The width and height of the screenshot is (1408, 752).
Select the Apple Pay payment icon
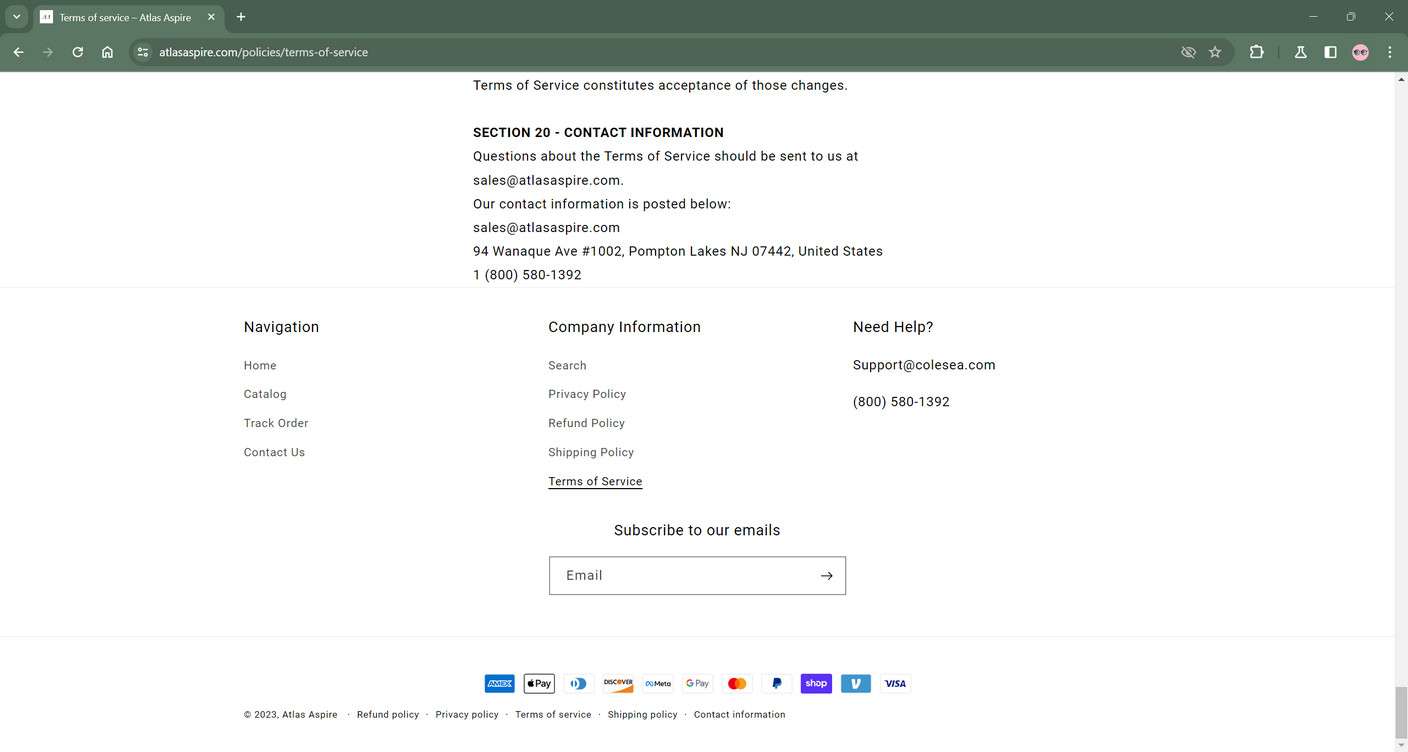click(x=538, y=683)
